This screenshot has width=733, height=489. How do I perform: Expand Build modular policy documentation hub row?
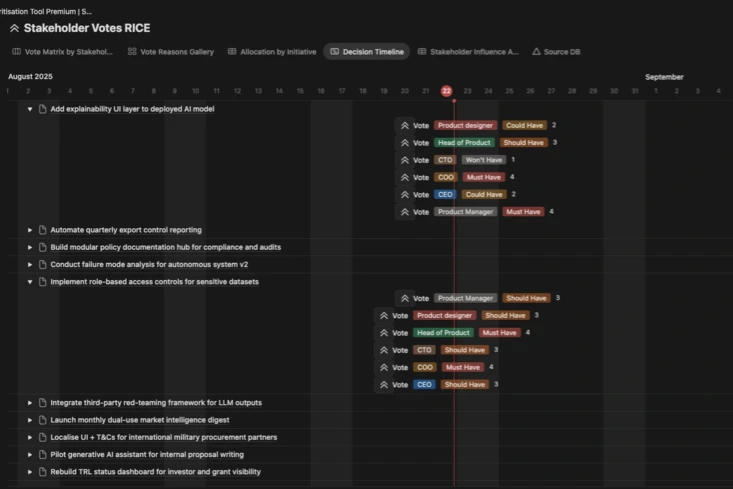(30, 247)
